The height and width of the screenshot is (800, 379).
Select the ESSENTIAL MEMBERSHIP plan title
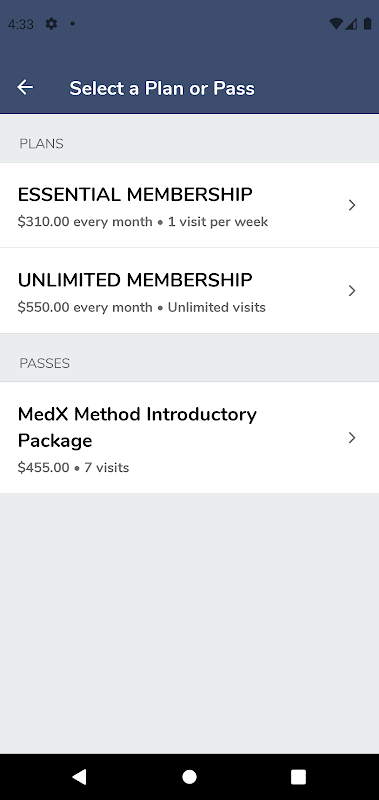(x=135, y=194)
